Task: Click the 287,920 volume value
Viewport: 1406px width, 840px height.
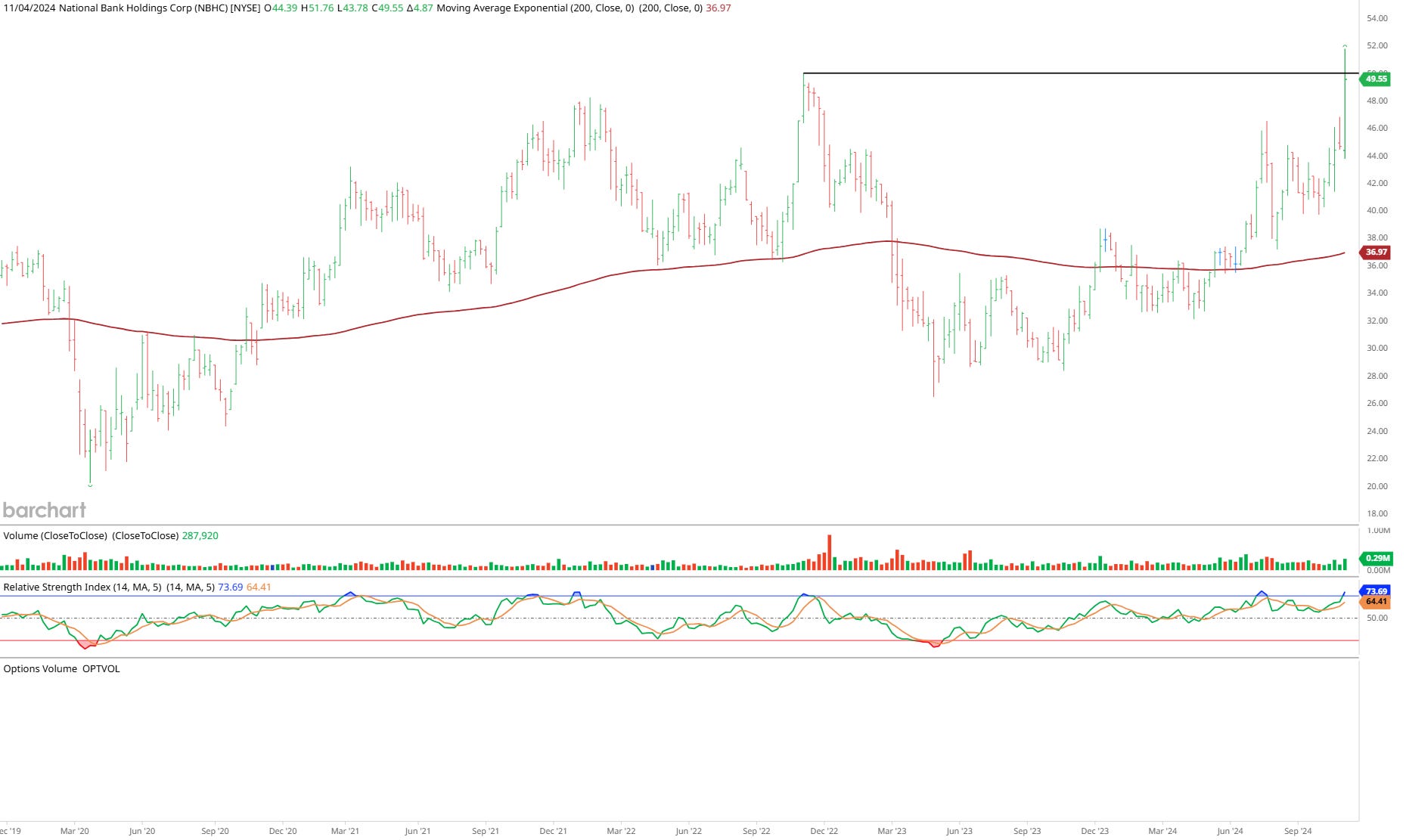Action: (x=200, y=536)
